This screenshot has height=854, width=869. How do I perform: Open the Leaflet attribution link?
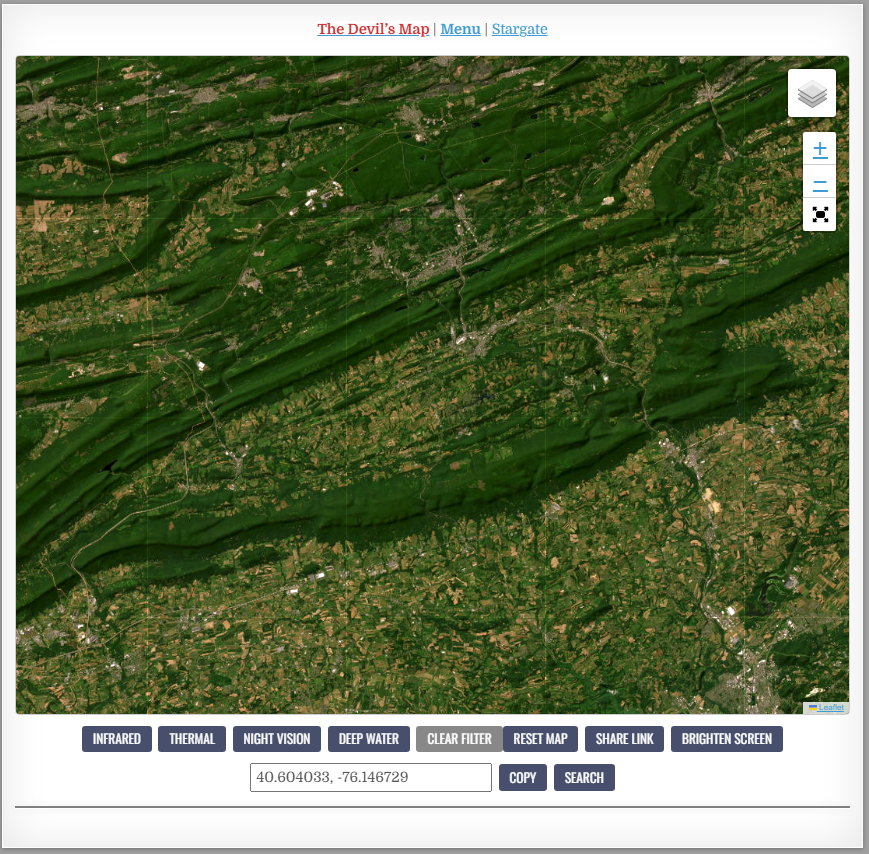[830, 707]
